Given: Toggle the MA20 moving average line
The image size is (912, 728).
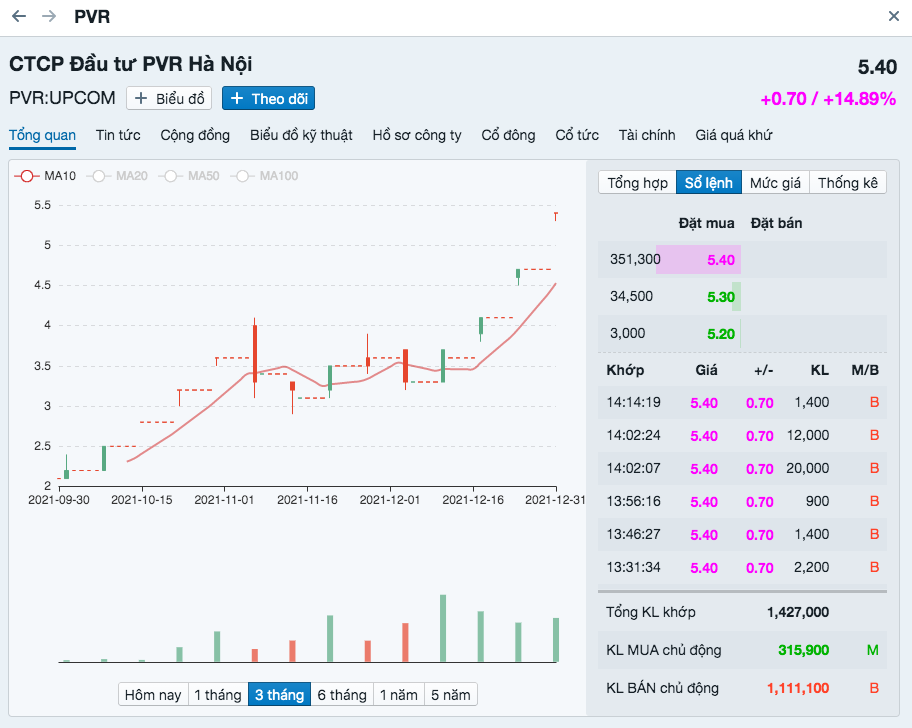Looking at the screenshot, I should pos(118,176).
